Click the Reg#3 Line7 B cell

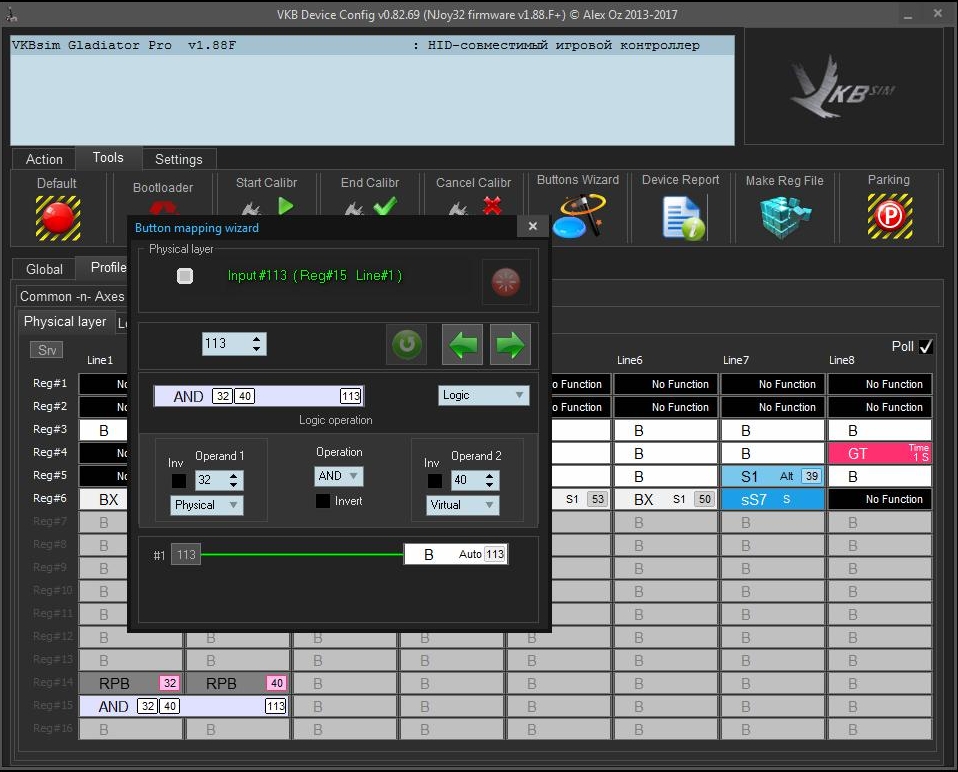[773, 431]
